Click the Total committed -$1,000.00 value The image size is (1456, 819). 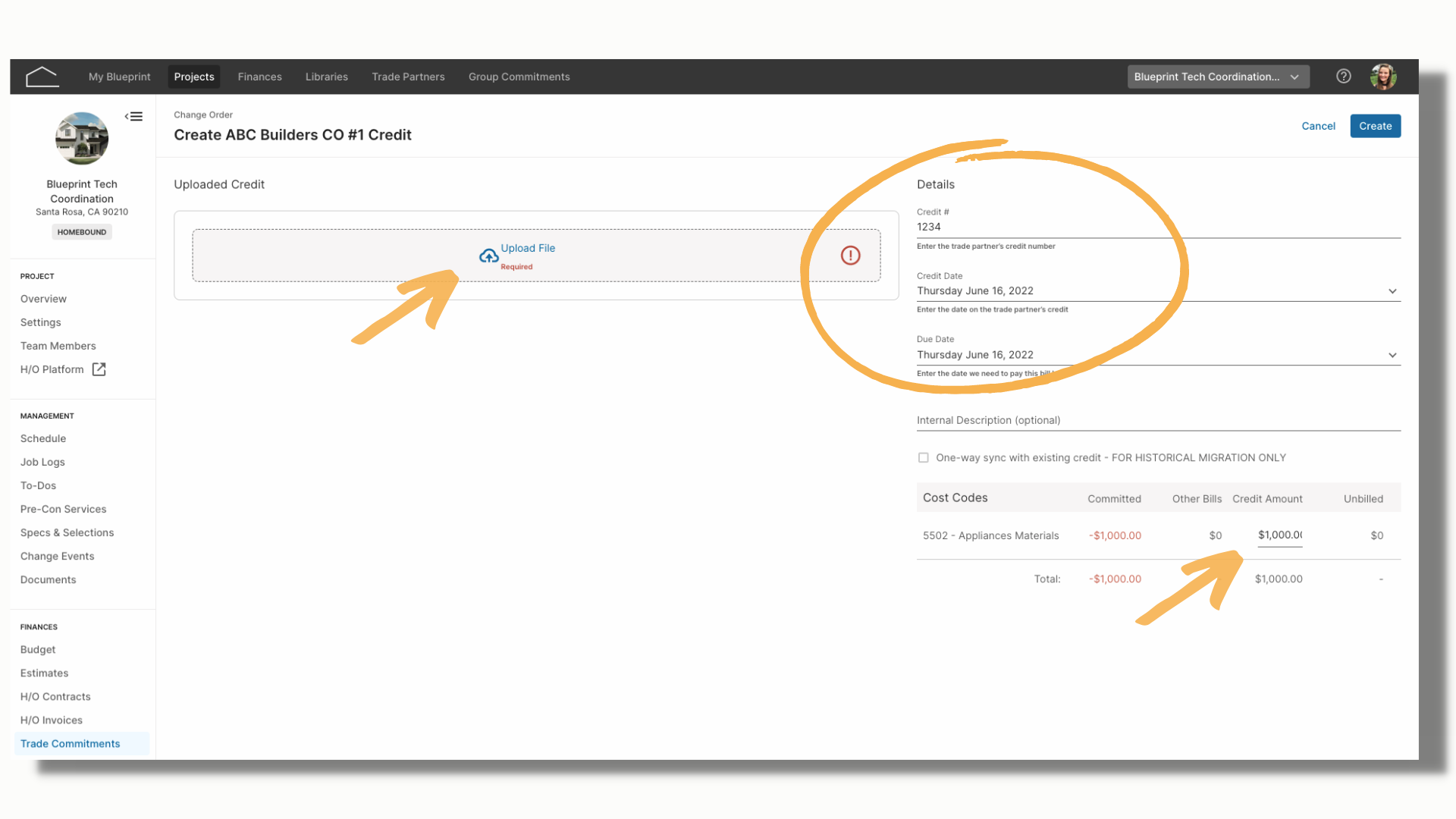pos(1115,579)
